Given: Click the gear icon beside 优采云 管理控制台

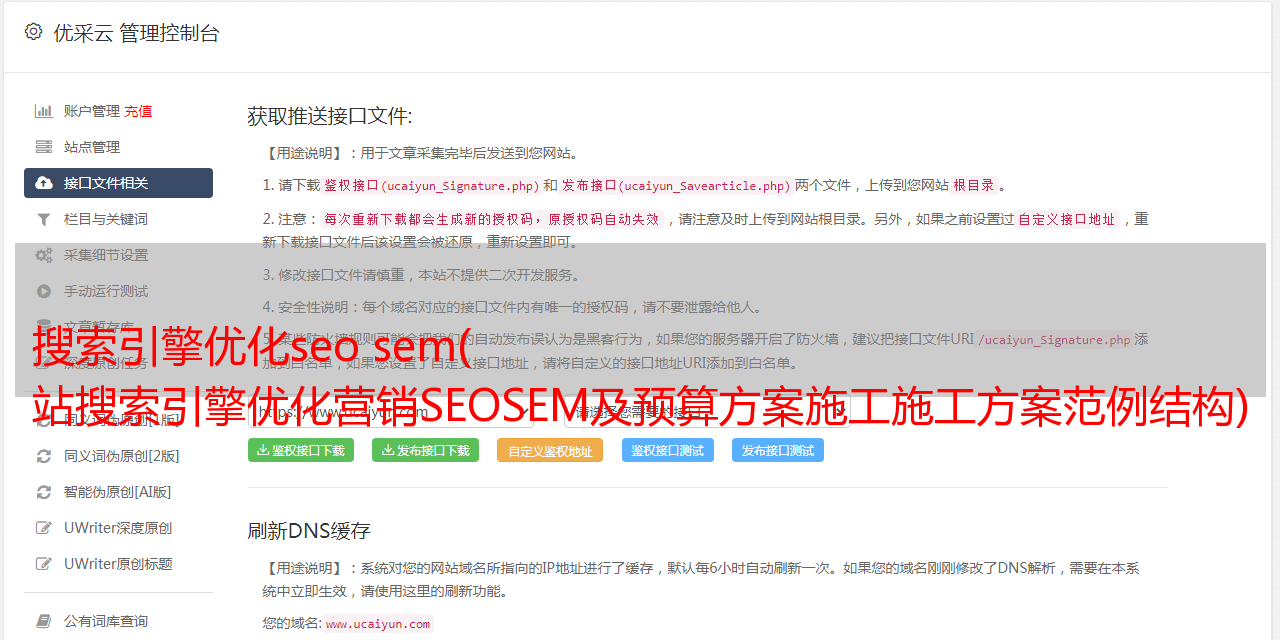Looking at the screenshot, I should [x=33, y=32].
